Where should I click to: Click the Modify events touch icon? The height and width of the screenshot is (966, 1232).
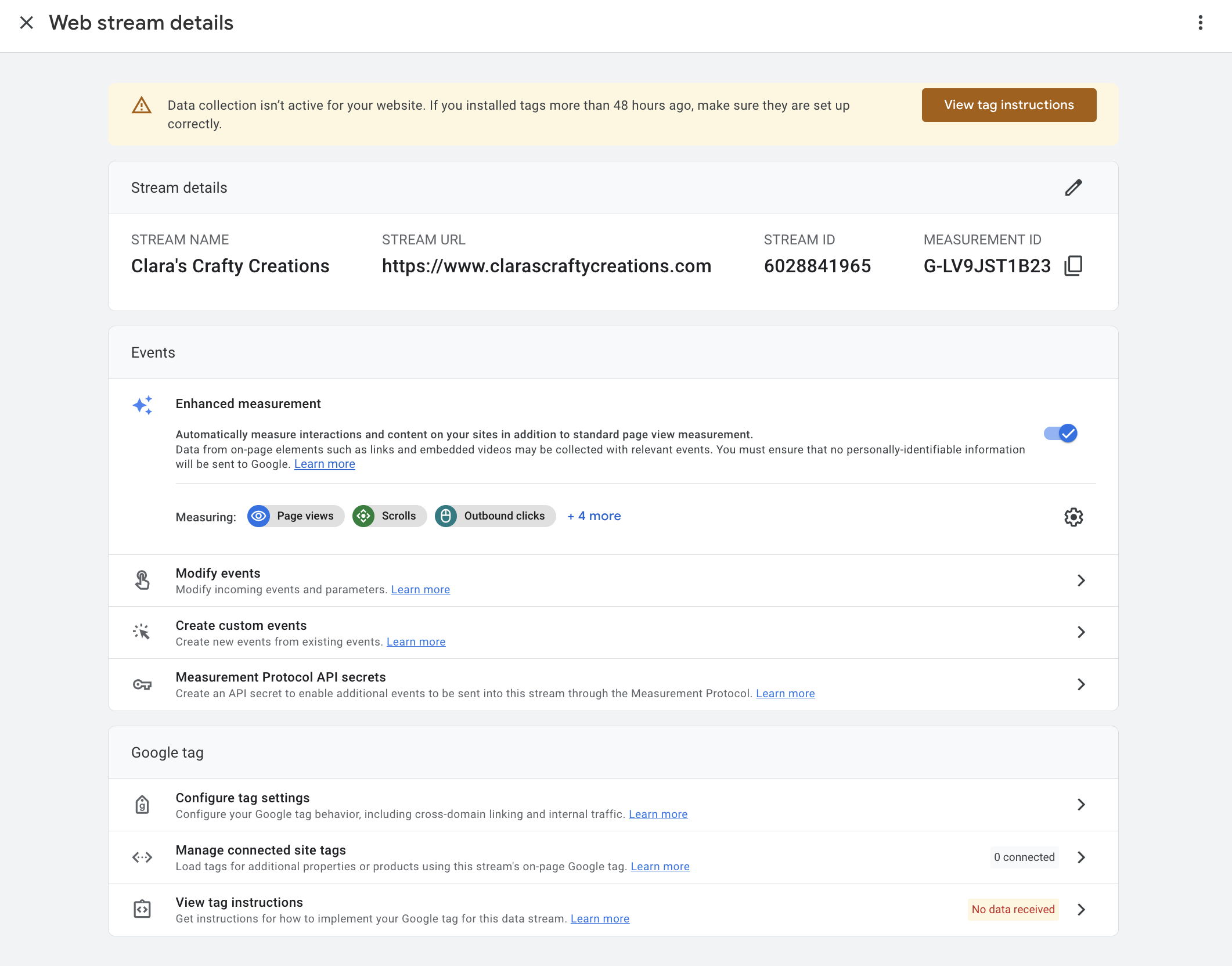pos(142,580)
